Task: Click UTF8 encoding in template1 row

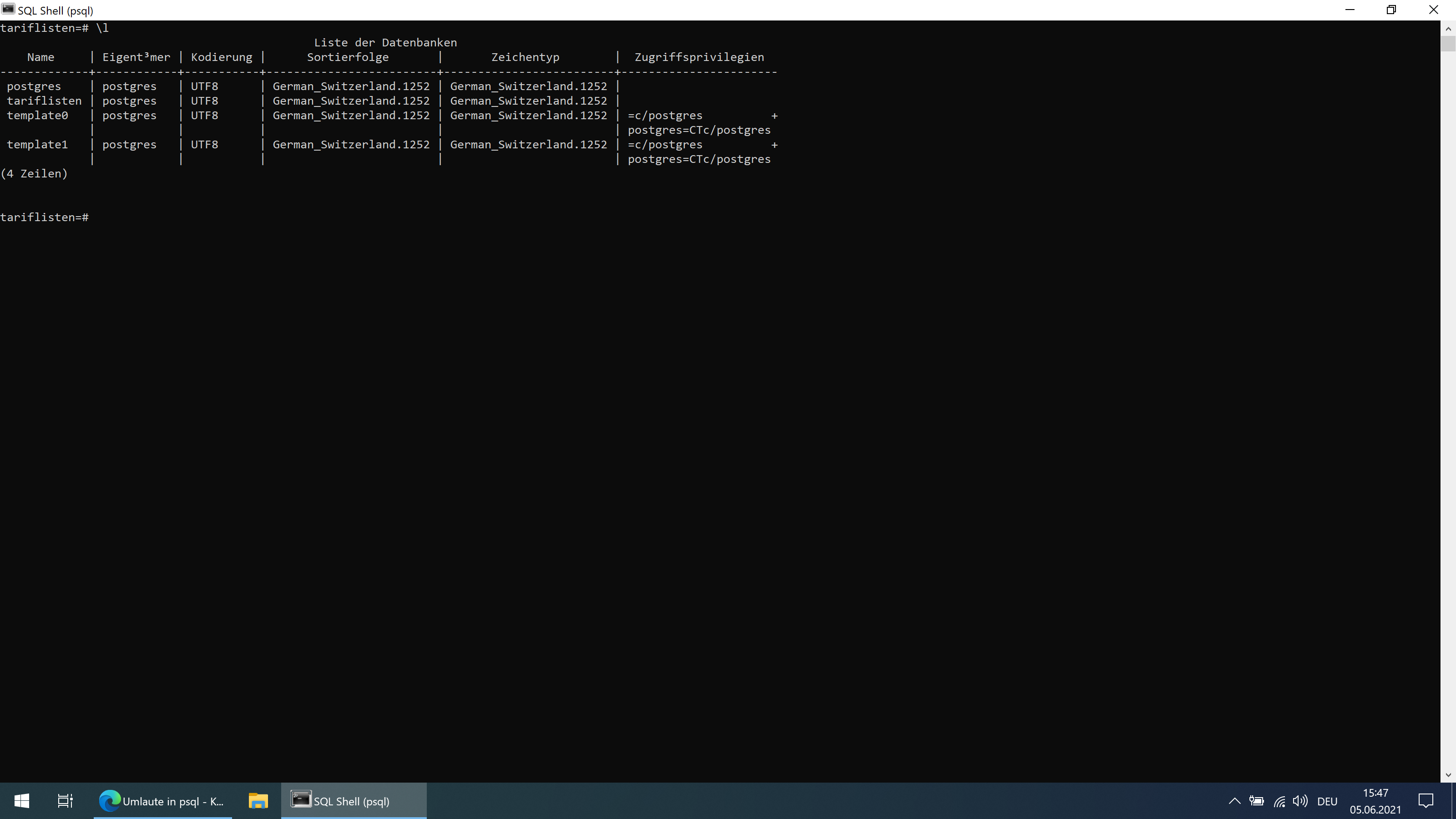Action: 205,145
